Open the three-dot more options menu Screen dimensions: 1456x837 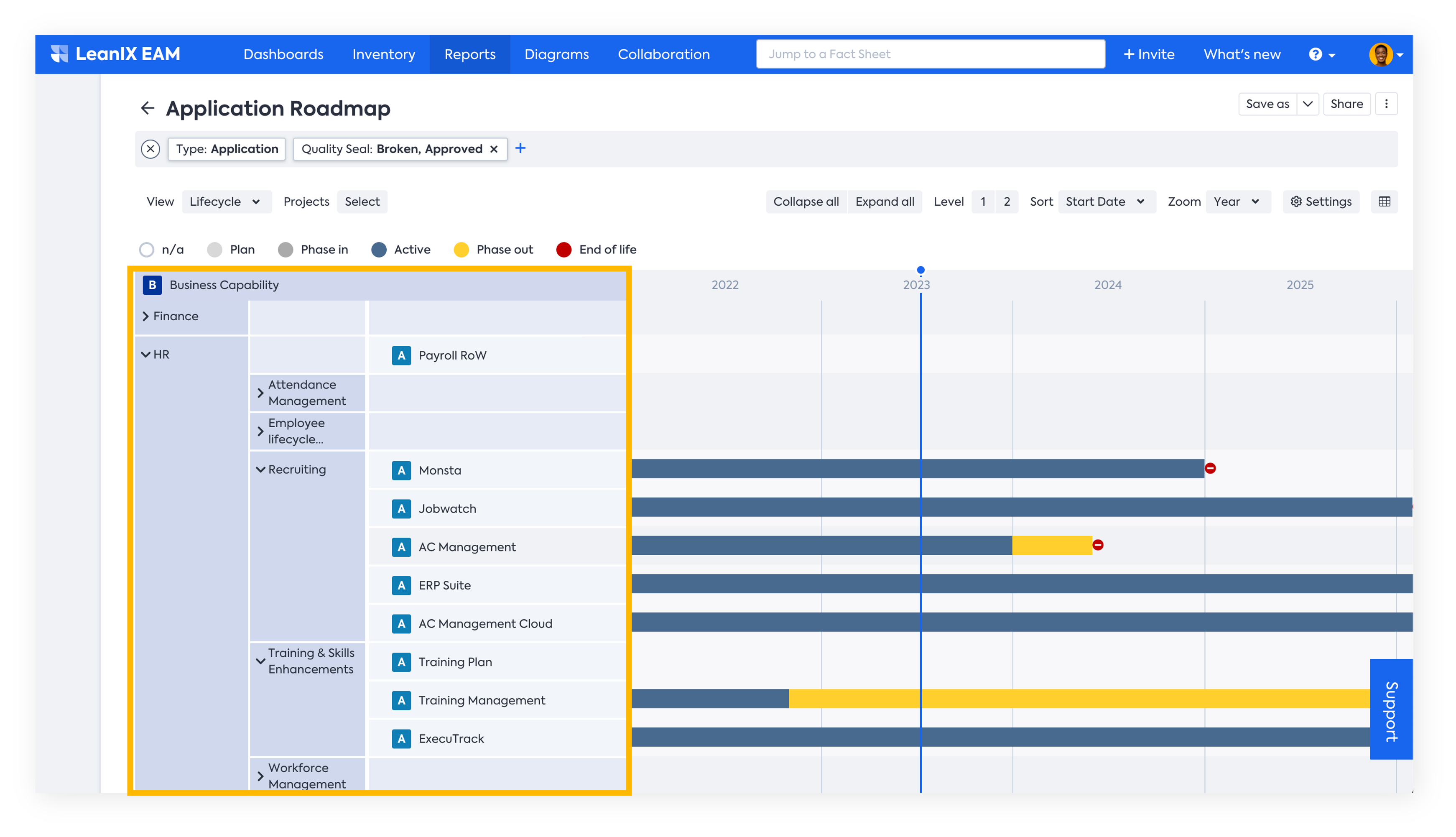(x=1386, y=104)
